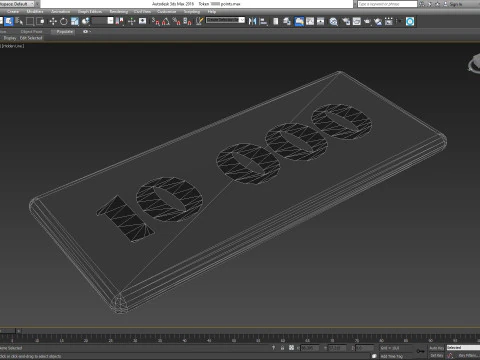Image resolution: width=480 pixels, height=360 pixels.
Task: Open the reference coordinate system dropdown
Action: (x=103, y=21)
